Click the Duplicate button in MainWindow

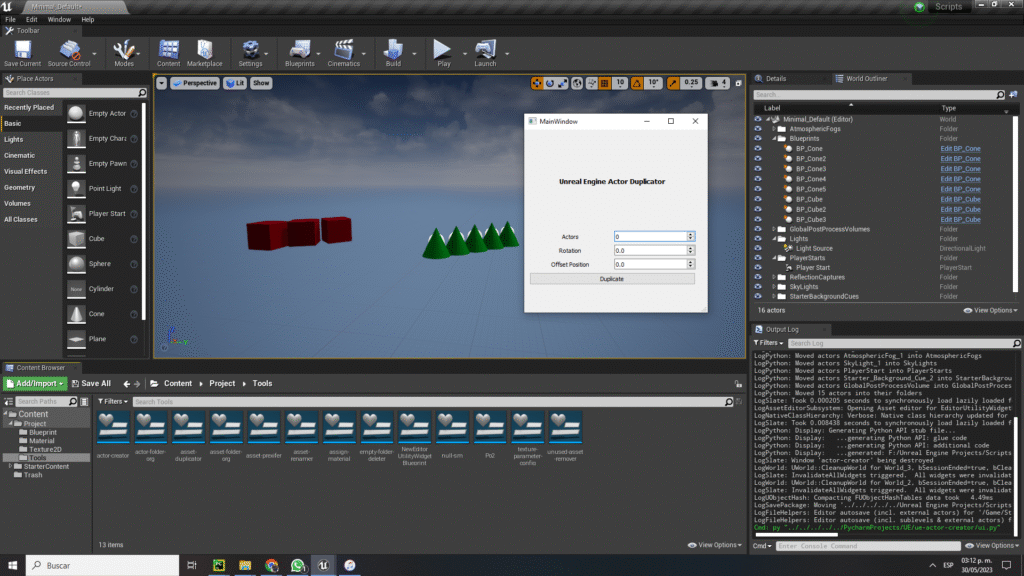(612, 279)
